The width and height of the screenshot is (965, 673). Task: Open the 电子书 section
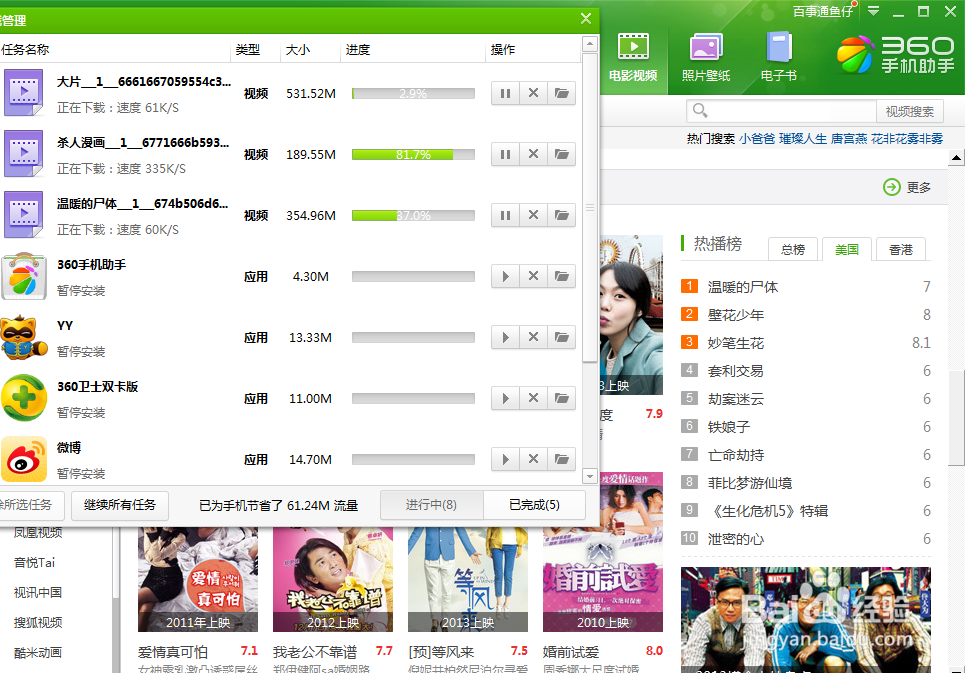coord(779,58)
